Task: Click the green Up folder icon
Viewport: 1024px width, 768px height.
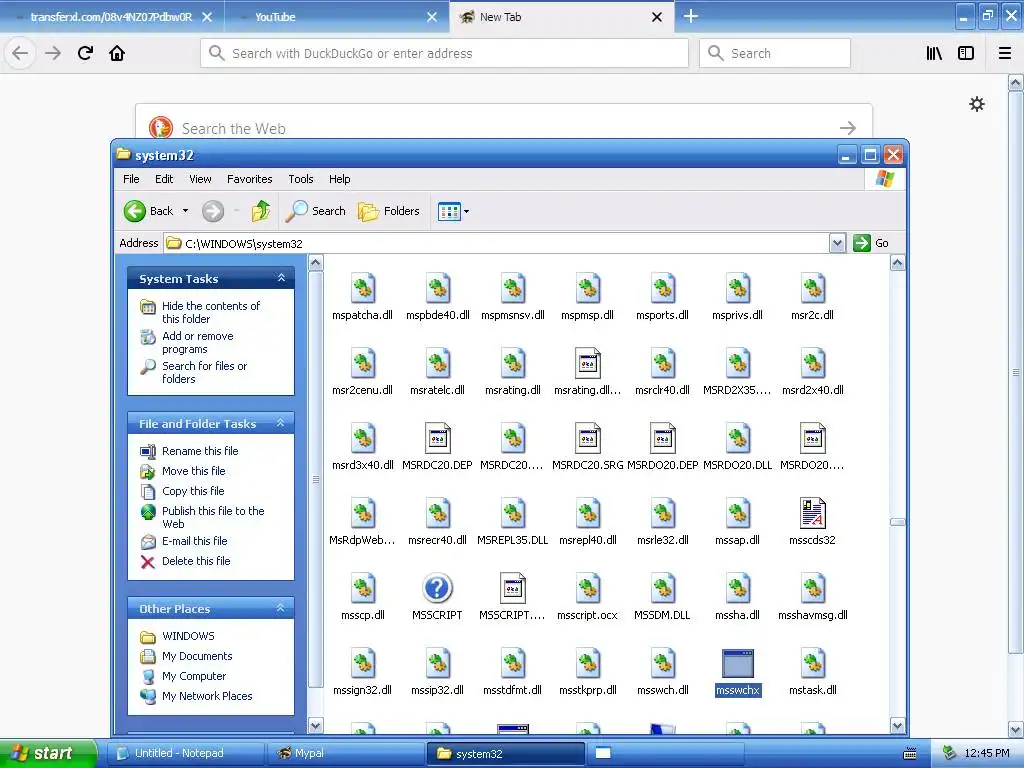Action: (x=261, y=211)
